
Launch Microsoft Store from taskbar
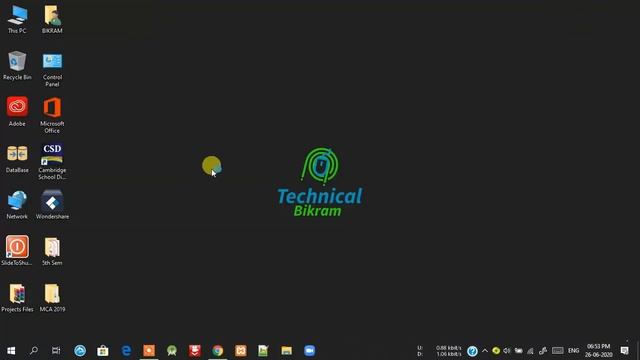tap(103, 351)
